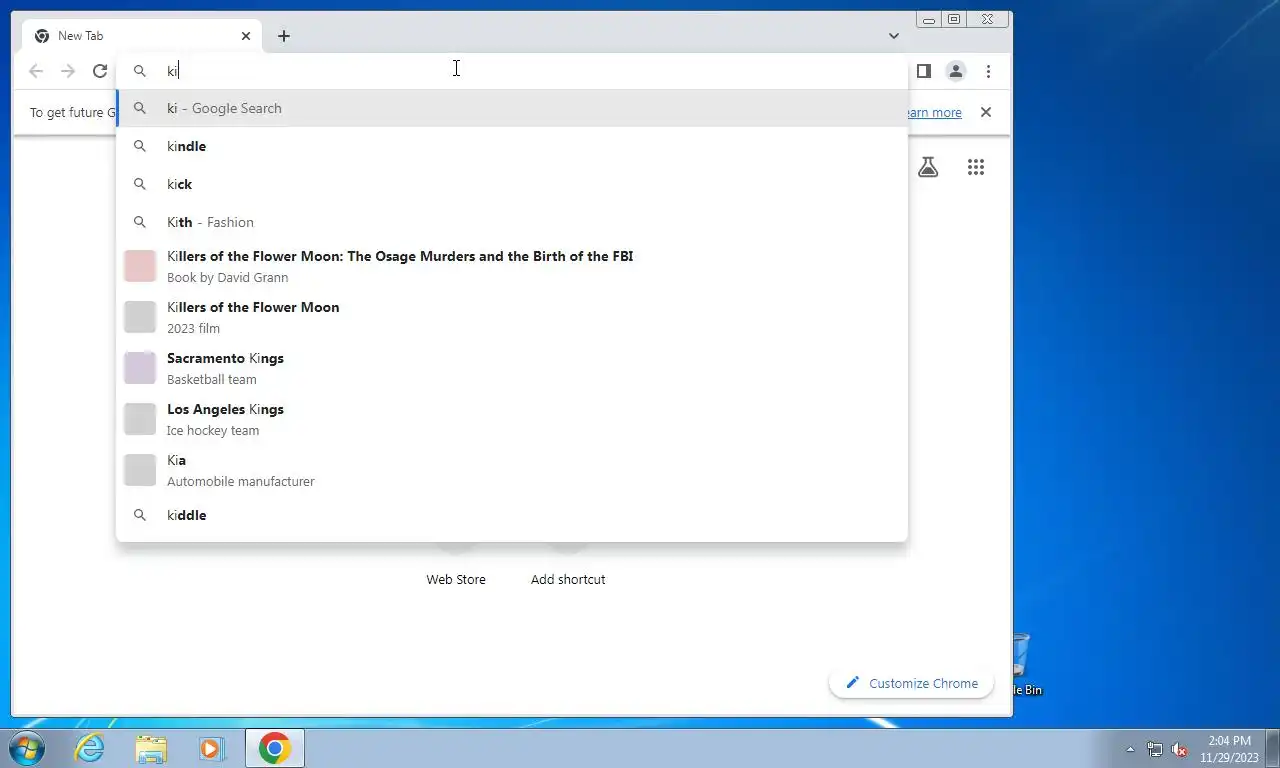The image size is (1280, 768).
Task: Select Killers of the Flower Moon 2023 film
Action: click(512, 317)
